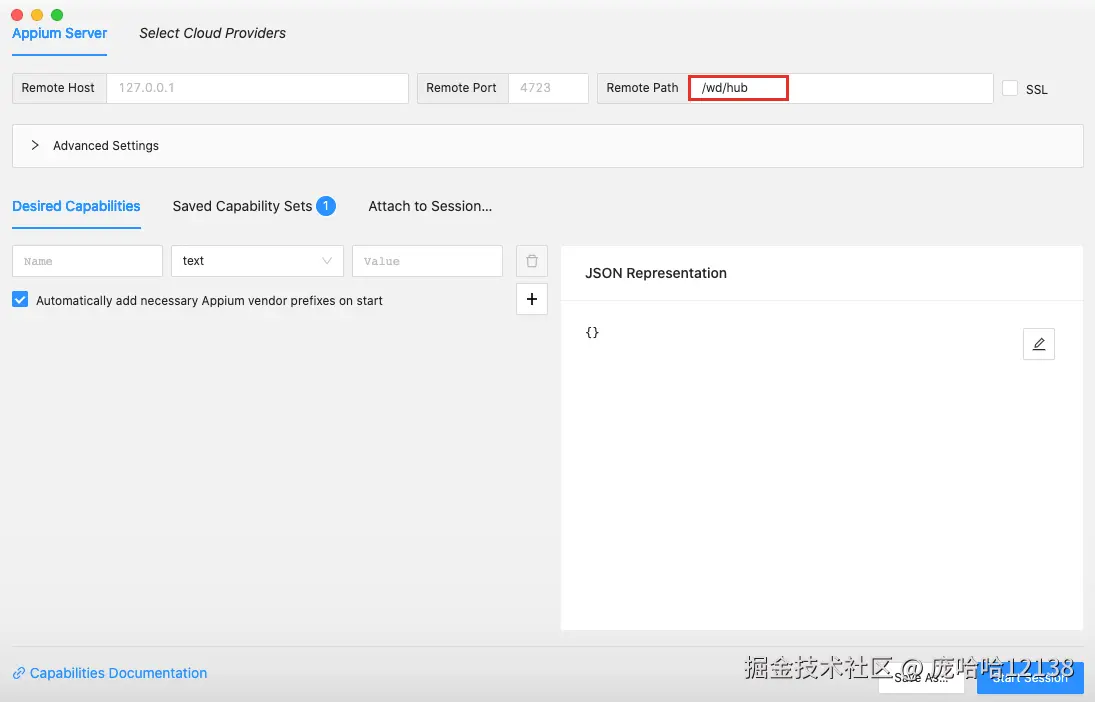Click the capability Name input
This screenshot has height=702, width=1095.
point(87,261)
